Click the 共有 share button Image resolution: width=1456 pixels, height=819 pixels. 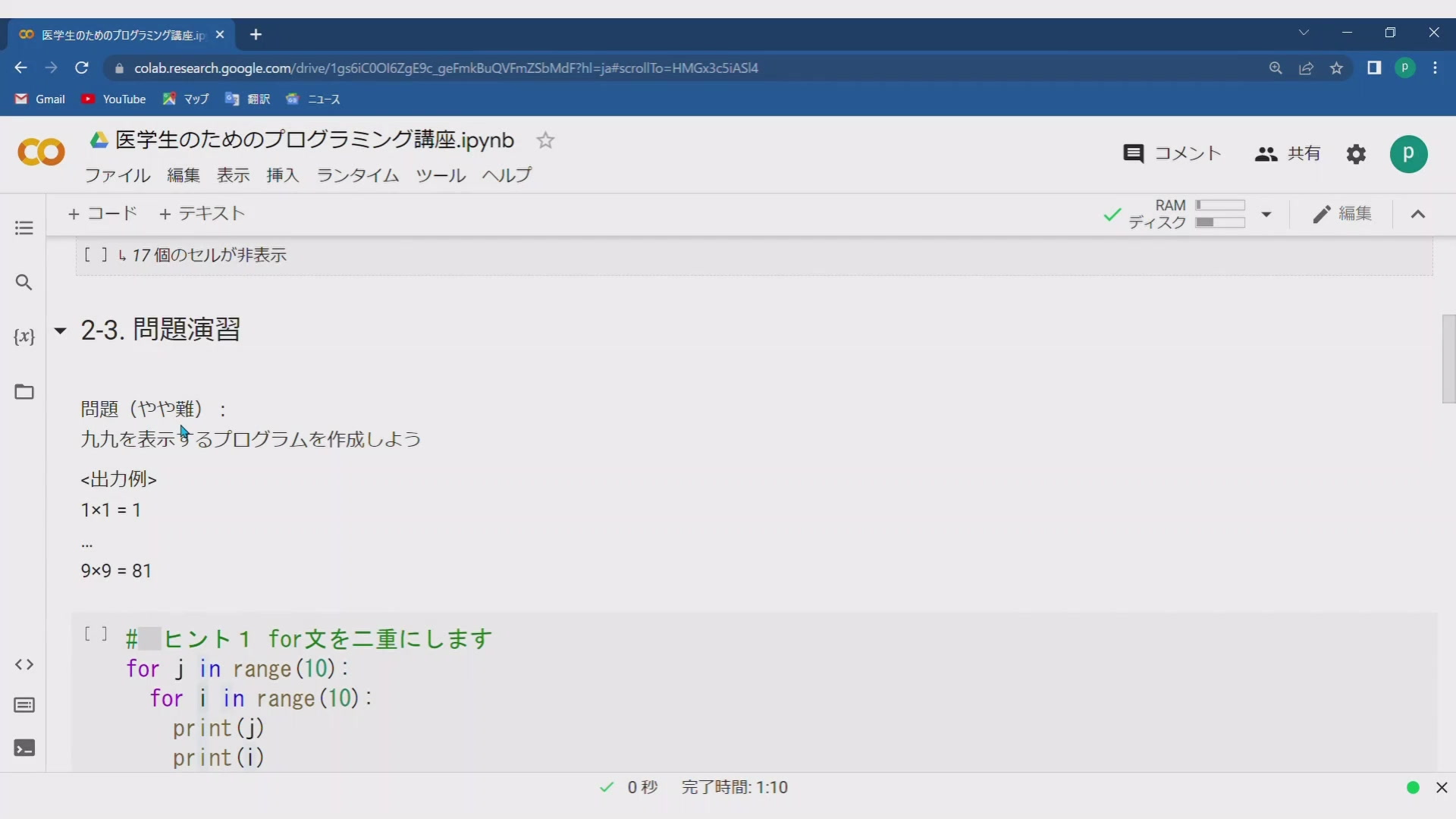pos(1288,154)
